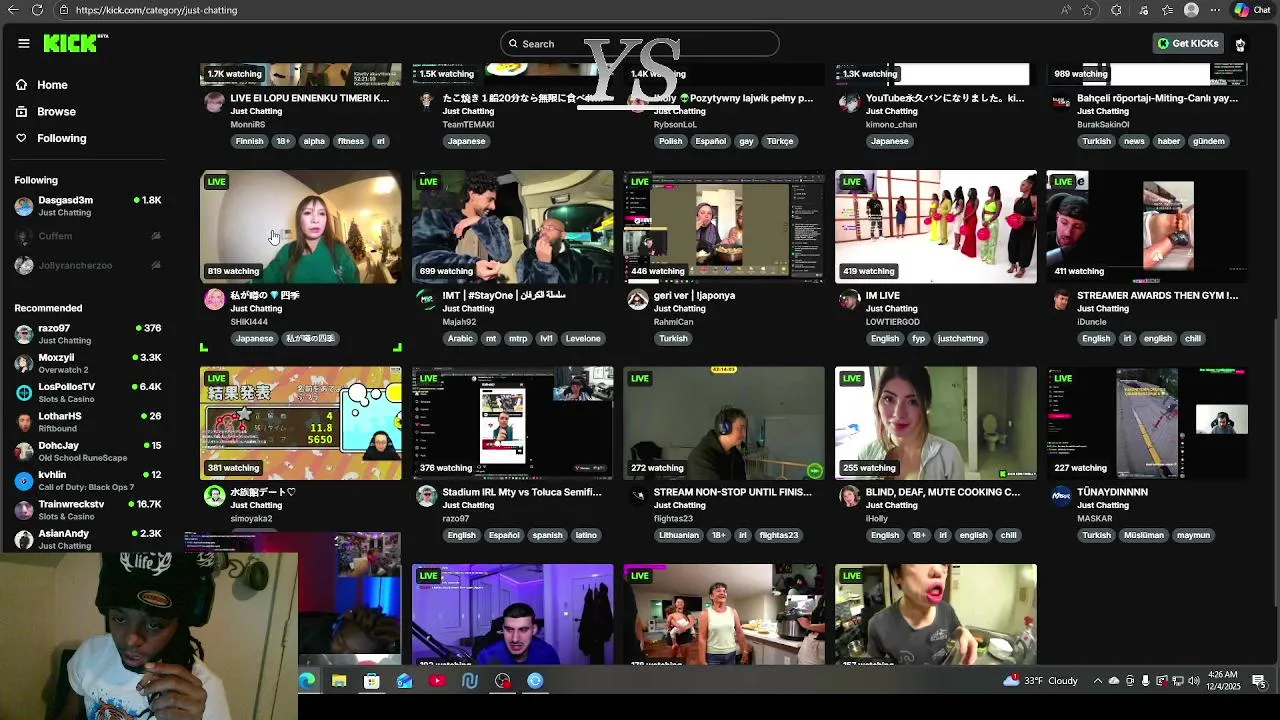Screen dimensions: 1280x720
Task: Add page to favorites star icon
Action: 1088,10
